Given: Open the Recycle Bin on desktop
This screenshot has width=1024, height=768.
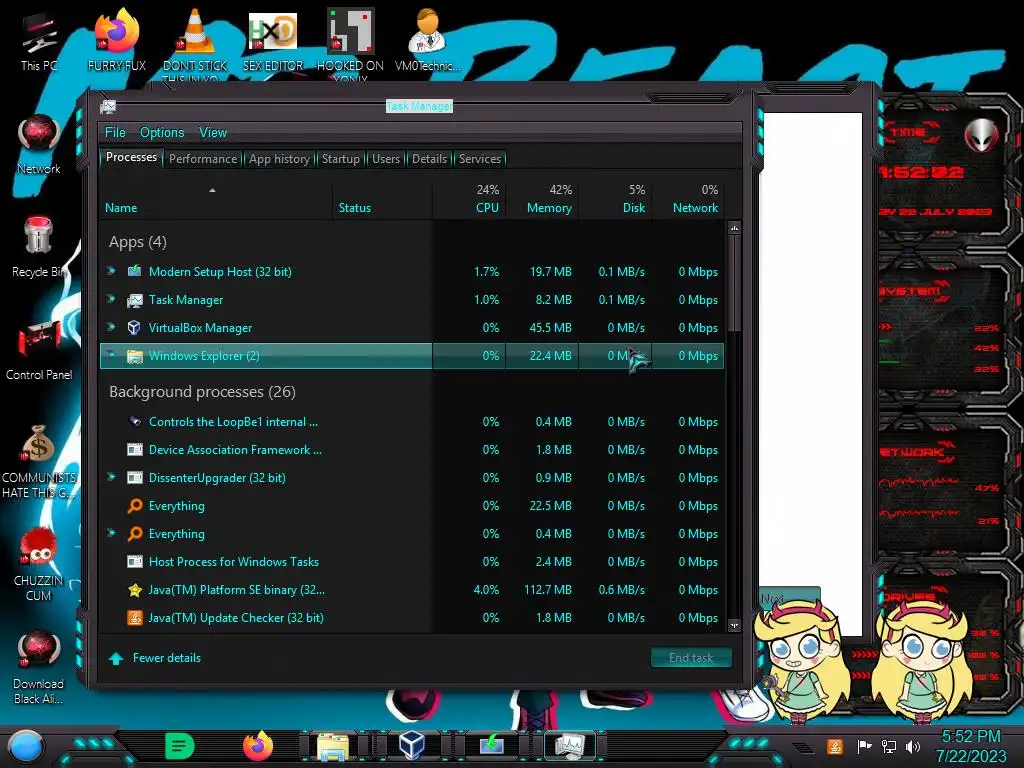Looking at the screenshot, I should pos(39,247).
